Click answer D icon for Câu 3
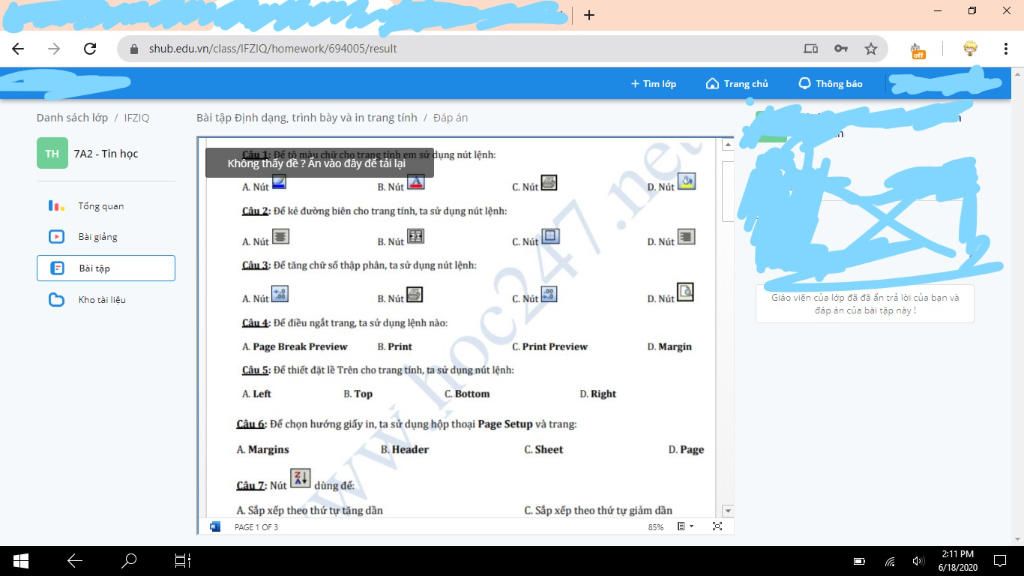1024x576 pixels. 685,292
